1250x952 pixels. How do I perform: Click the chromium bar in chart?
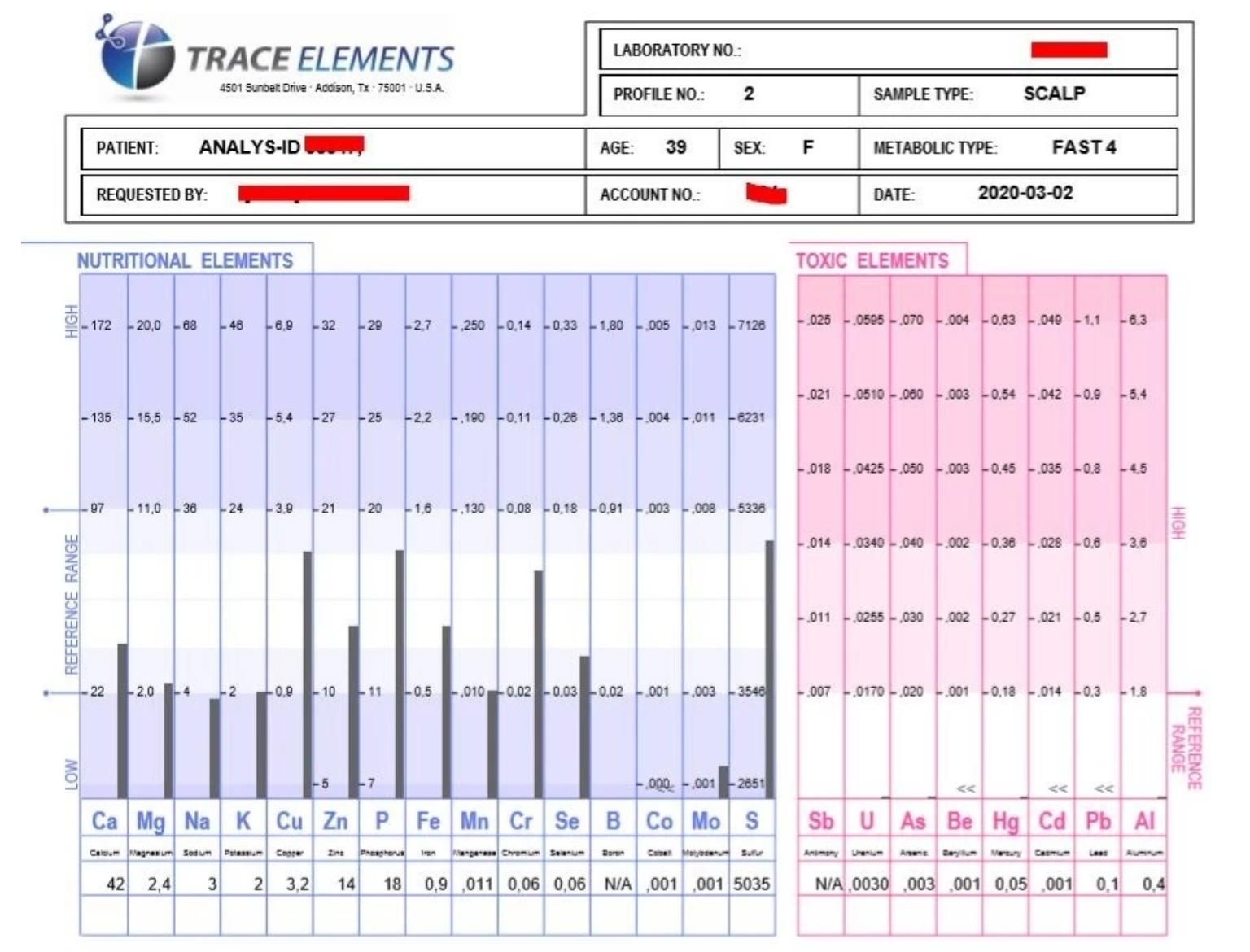[x=539, y=684]
